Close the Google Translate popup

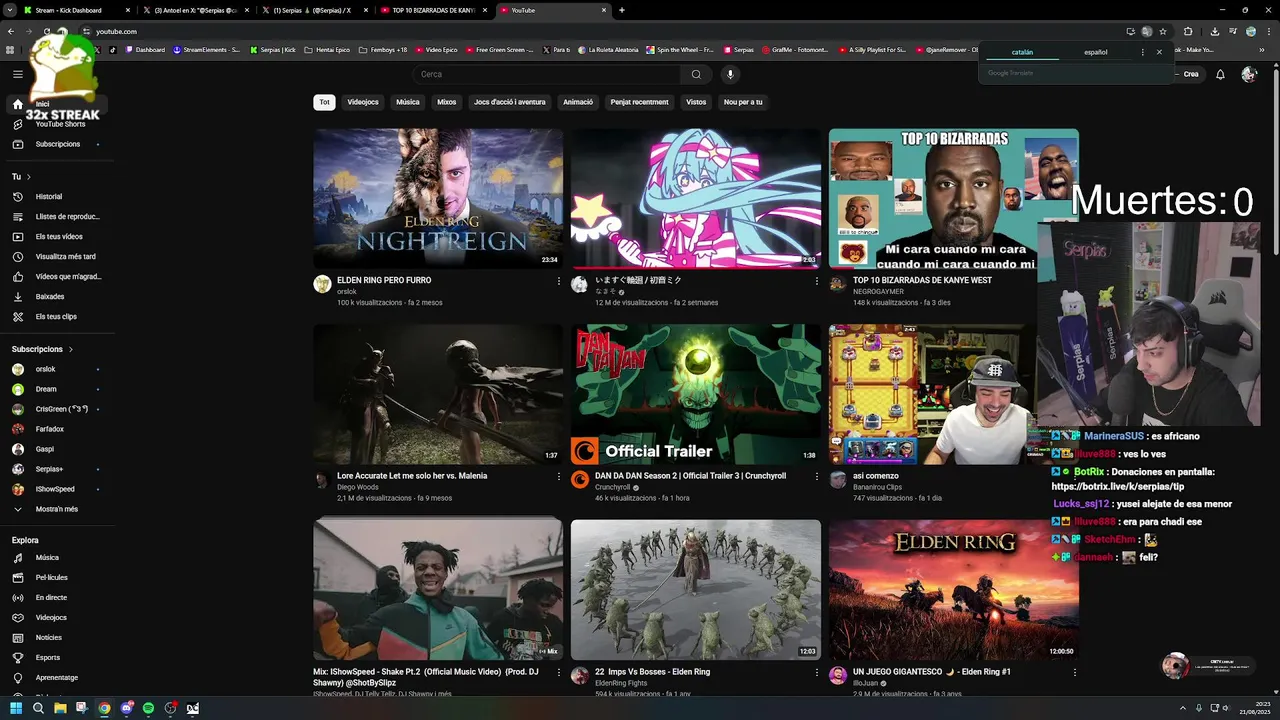click(x=1159, y=52)
